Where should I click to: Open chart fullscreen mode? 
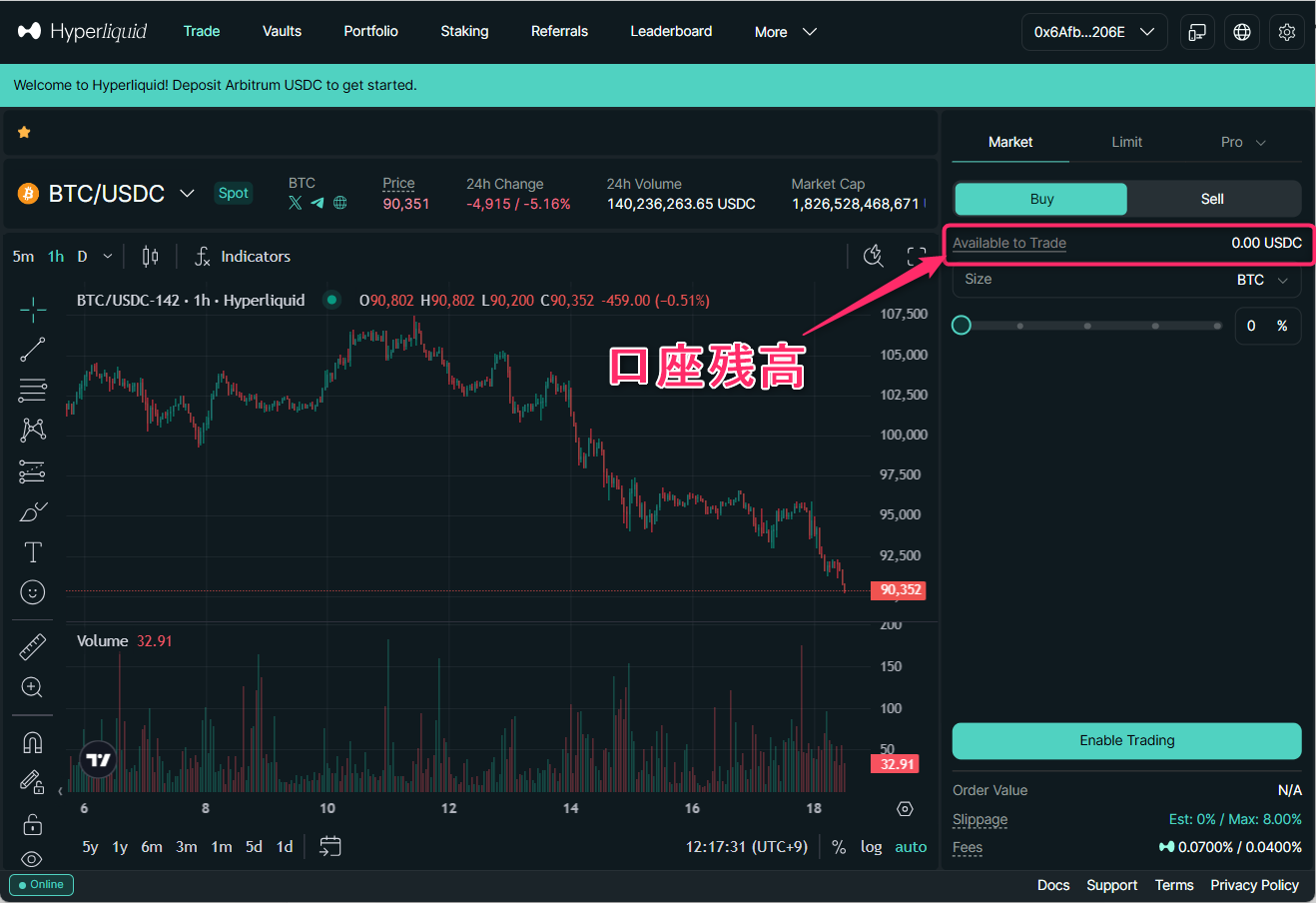pos(916,257)
